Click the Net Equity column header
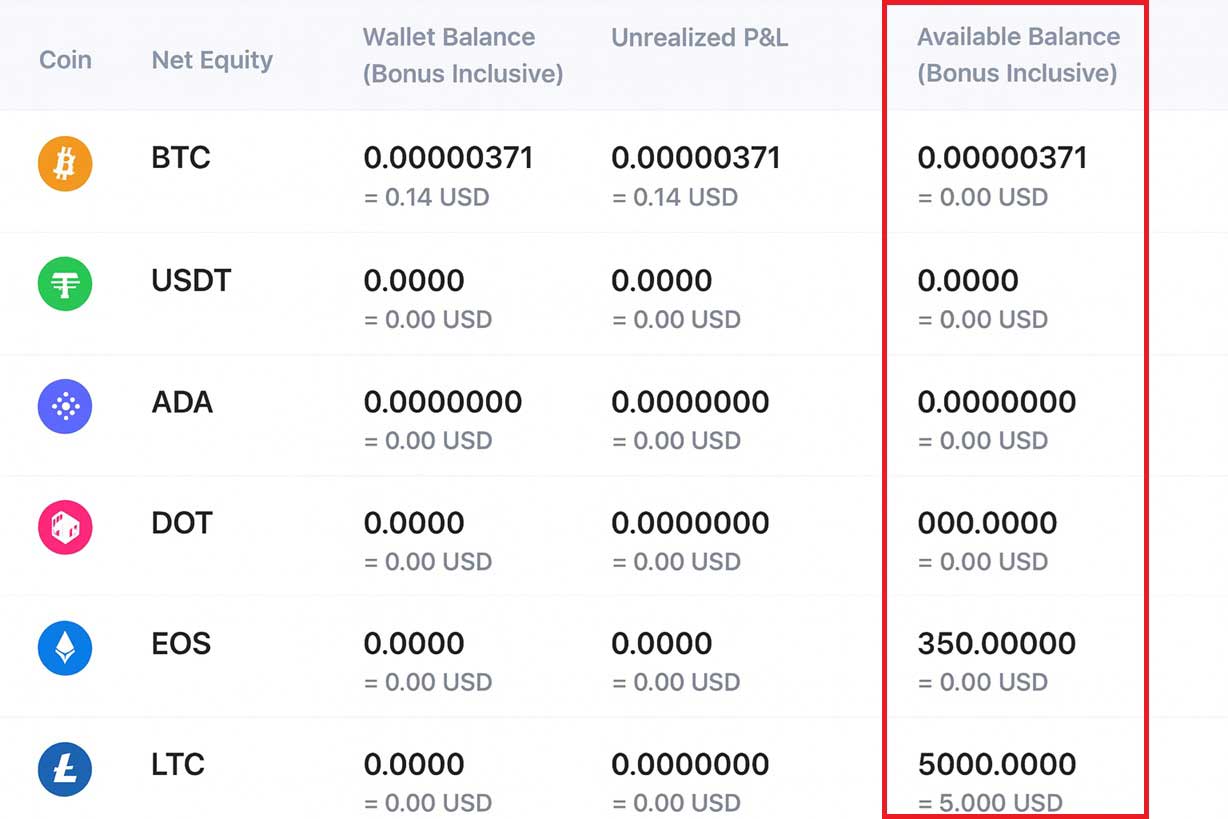Screen dimensions: 1228x819 point(211,60)
